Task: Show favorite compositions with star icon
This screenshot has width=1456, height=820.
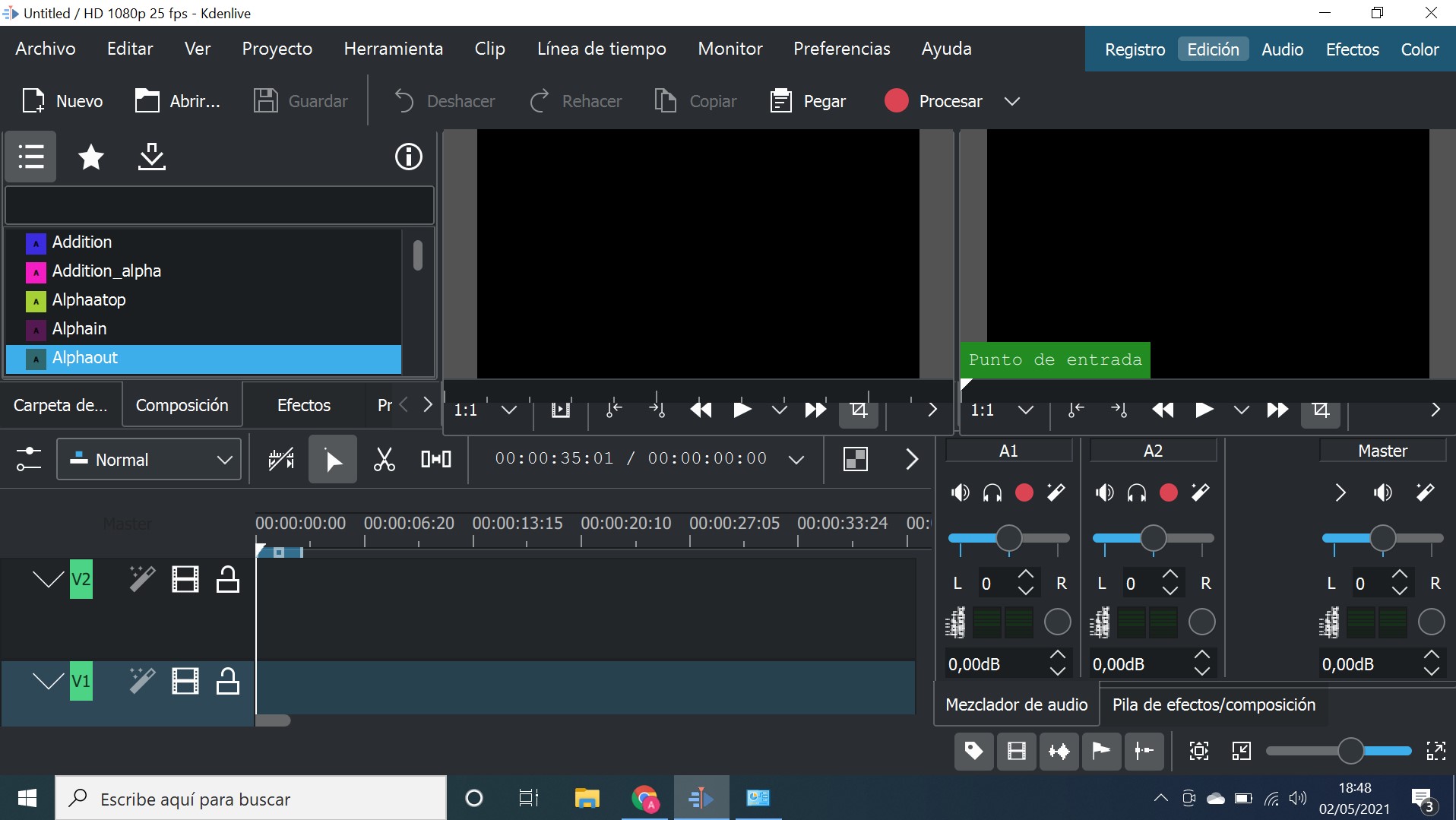Action: (91, 157)
